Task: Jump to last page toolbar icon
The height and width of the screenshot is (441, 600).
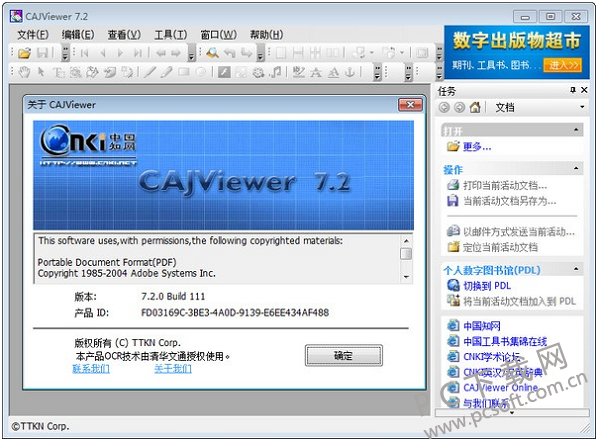Action: [137, 53]
